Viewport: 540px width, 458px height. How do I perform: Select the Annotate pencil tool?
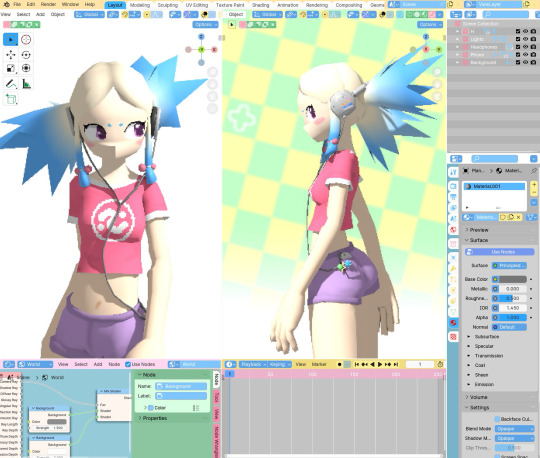pos(11,84)
